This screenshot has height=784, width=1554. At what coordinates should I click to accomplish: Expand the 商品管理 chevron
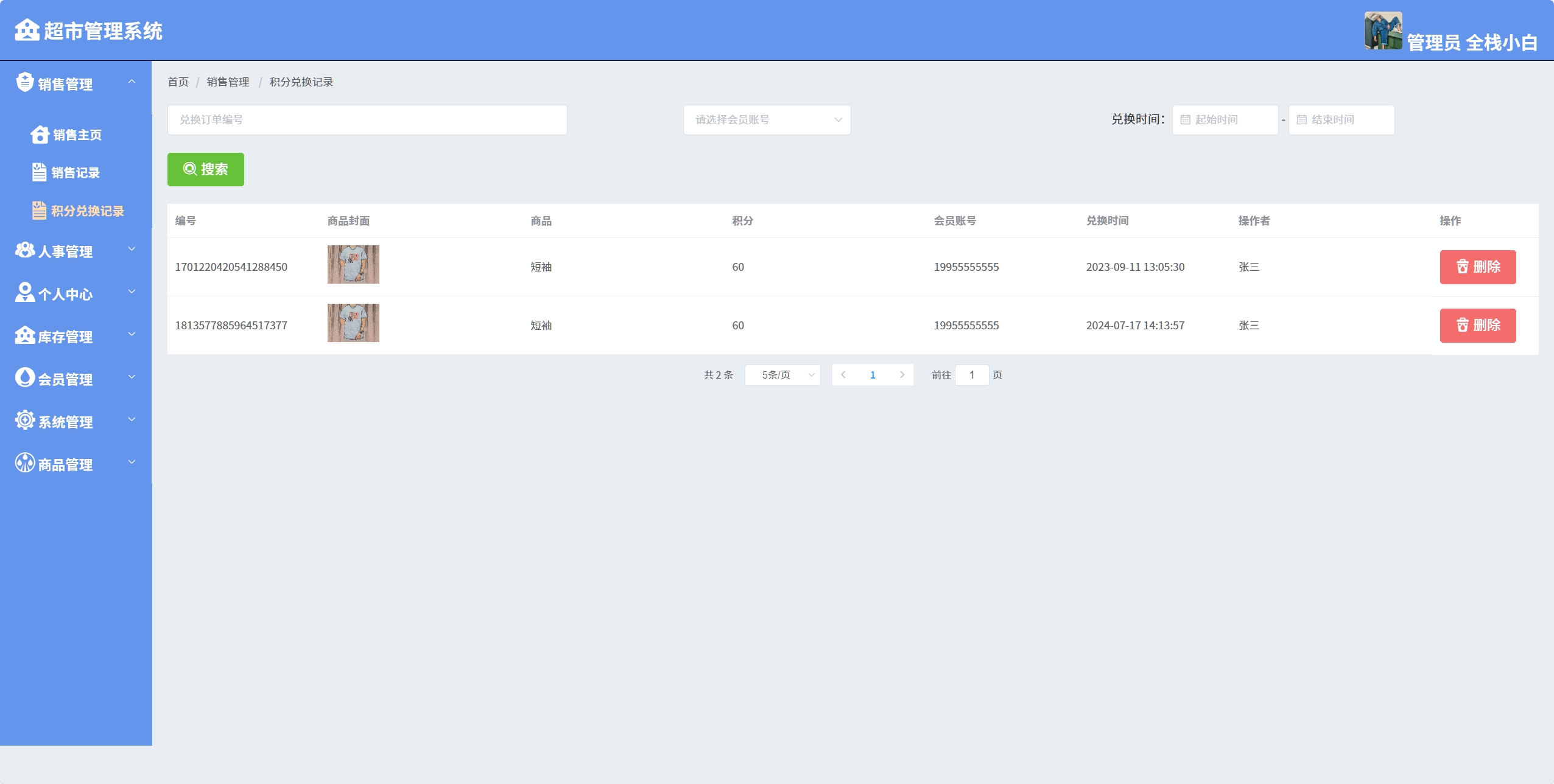pyautogui.click(x=132, y=462)
